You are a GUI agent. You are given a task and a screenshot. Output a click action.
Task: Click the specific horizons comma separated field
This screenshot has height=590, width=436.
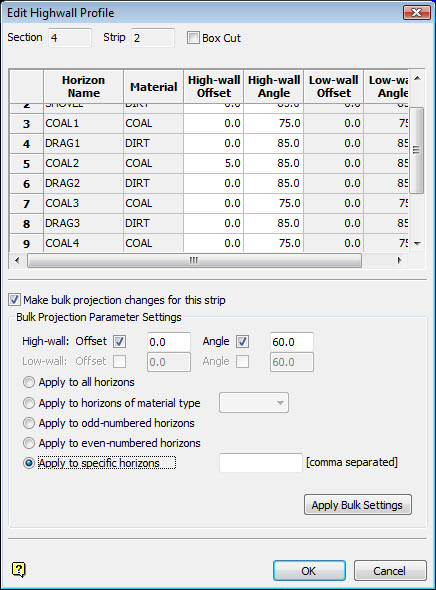(x=260, y=462)
